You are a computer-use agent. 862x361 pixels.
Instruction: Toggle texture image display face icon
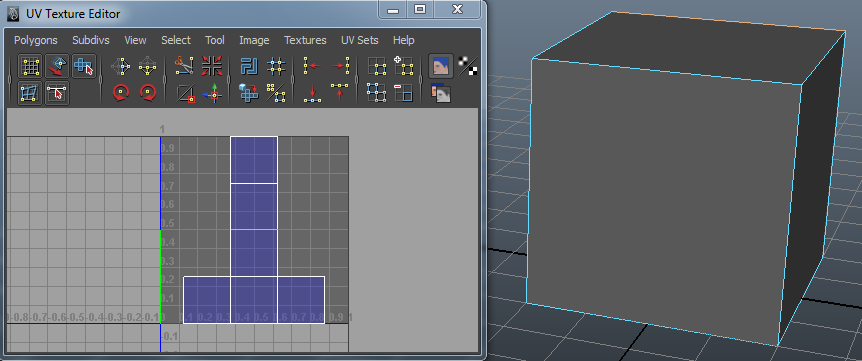click(x=440, y=65)
